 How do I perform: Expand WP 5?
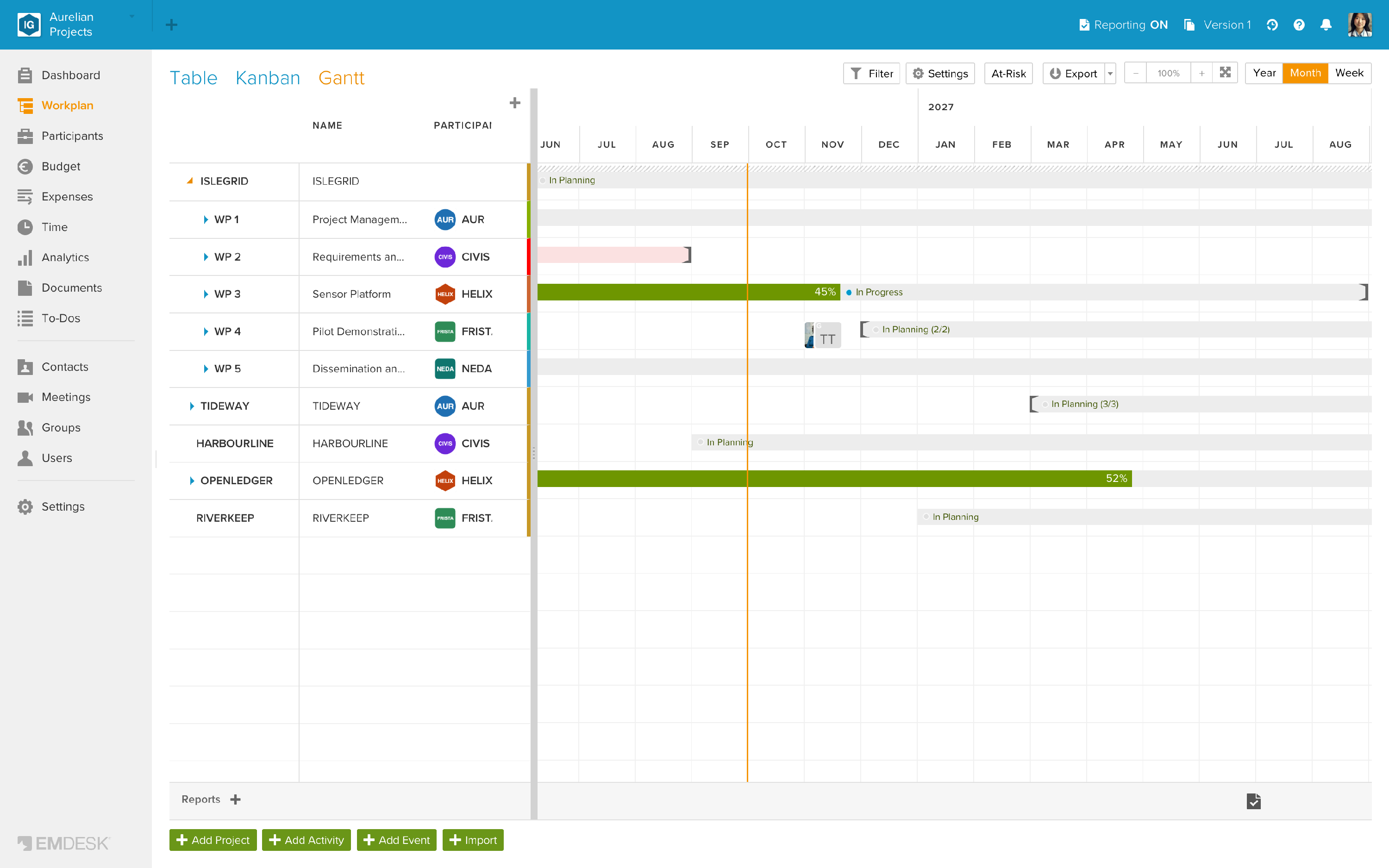[x=206, y=369]
